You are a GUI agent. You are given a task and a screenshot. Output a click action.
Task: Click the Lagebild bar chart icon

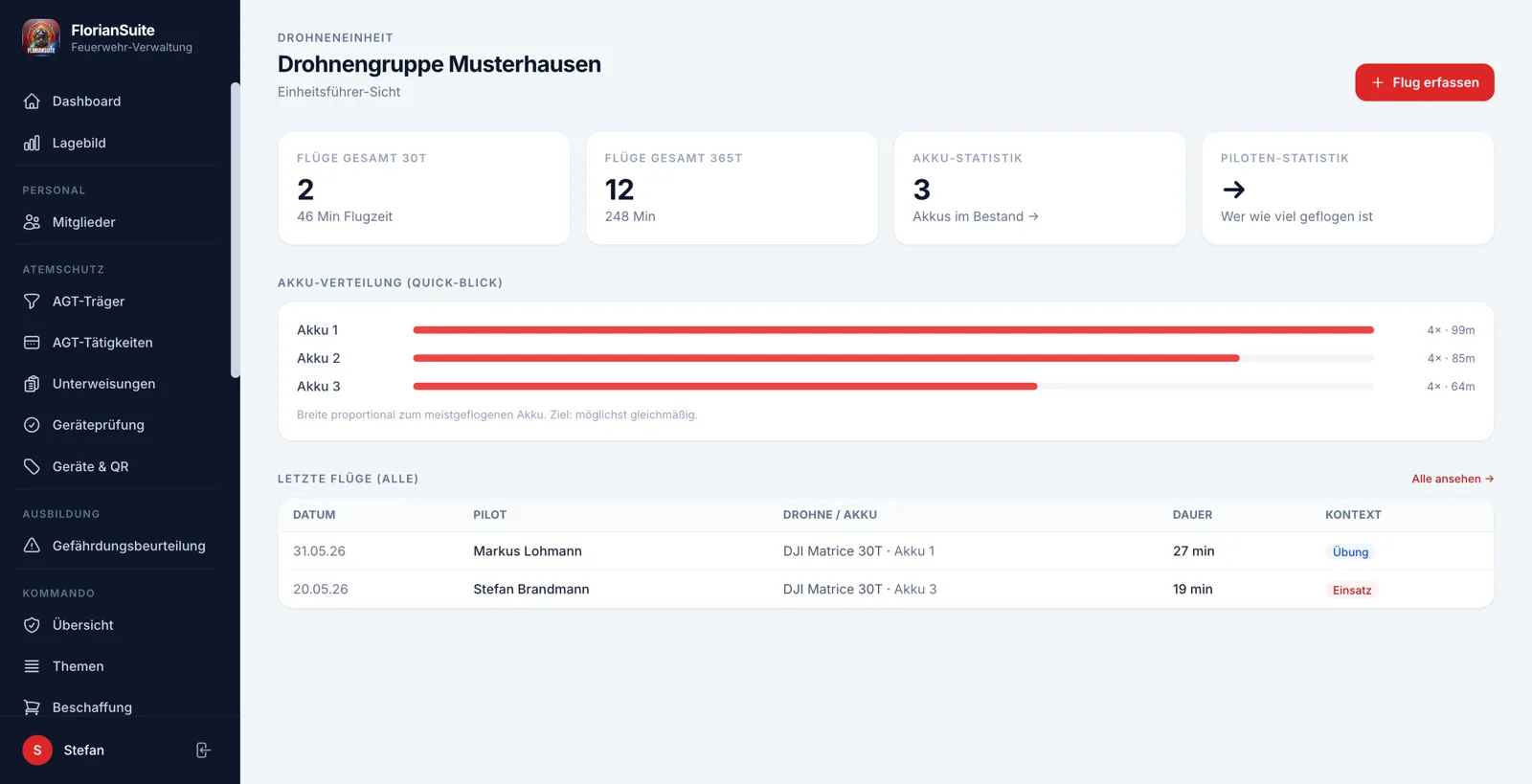click(32, 143)
